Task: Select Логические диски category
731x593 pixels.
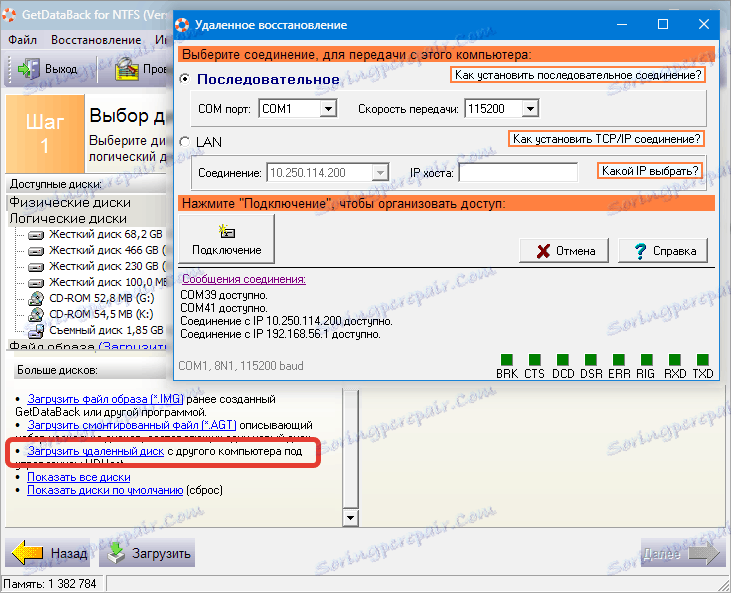Action: (x=68, y=219)
